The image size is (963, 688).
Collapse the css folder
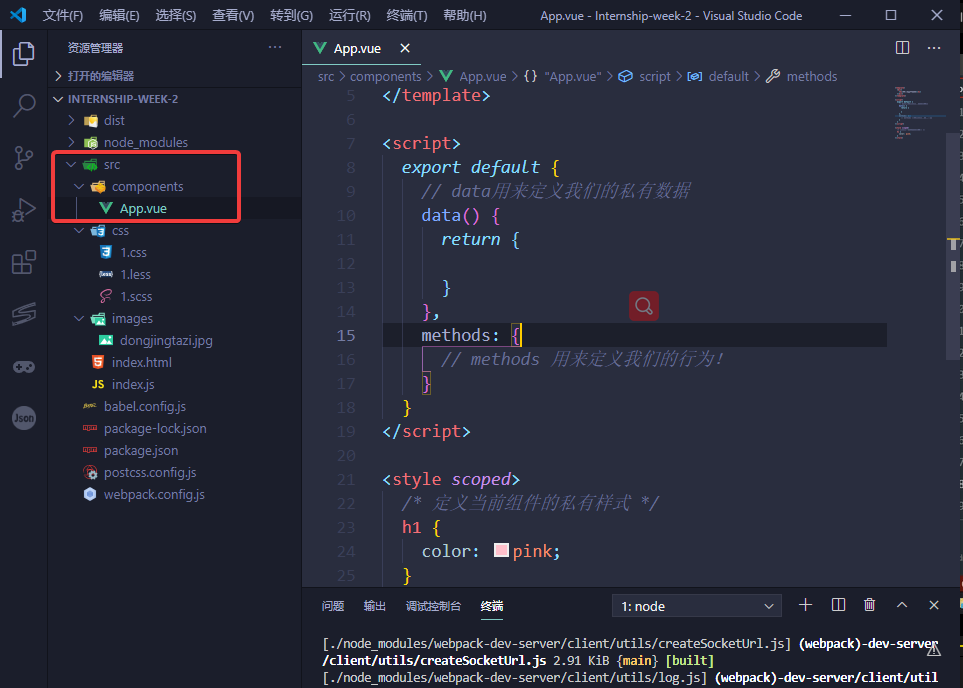[x=175, y=230]
